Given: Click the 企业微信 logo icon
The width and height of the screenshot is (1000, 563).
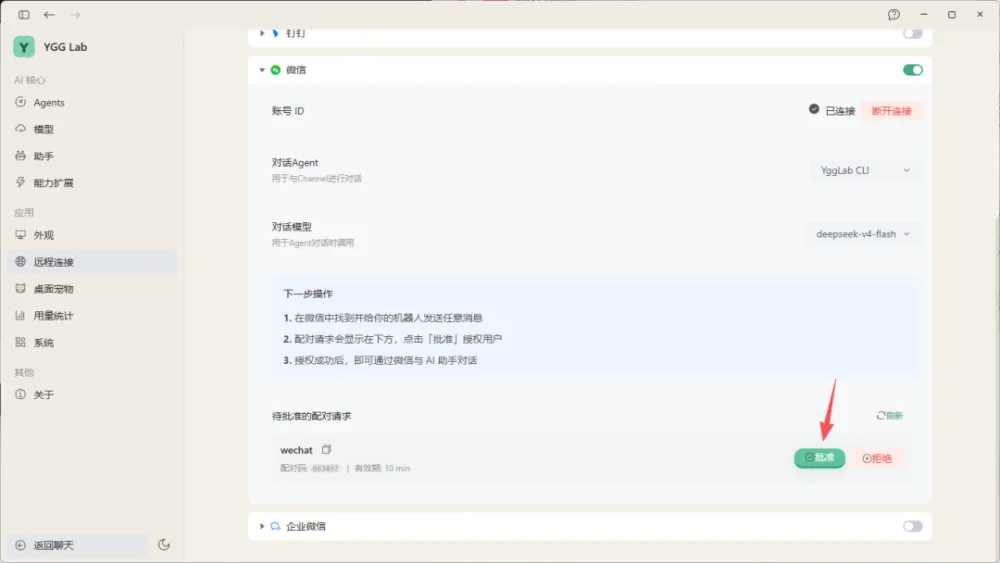Looking at the screenshot, I should click(x=276, y=527).
